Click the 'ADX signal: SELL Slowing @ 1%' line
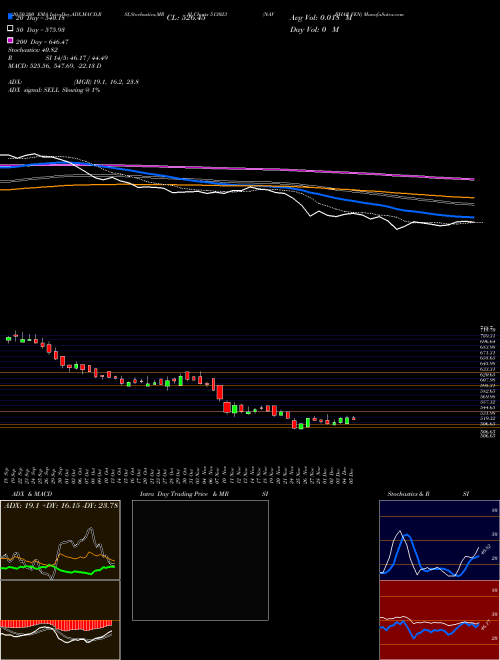500x660 pixels. tap(54, 90)
